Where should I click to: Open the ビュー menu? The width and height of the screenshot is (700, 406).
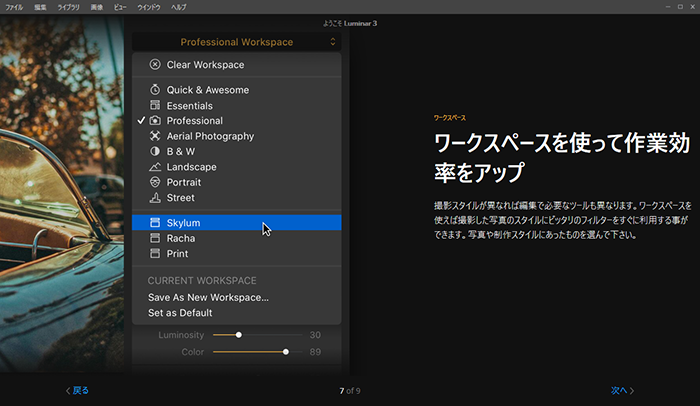click(120, 7)
